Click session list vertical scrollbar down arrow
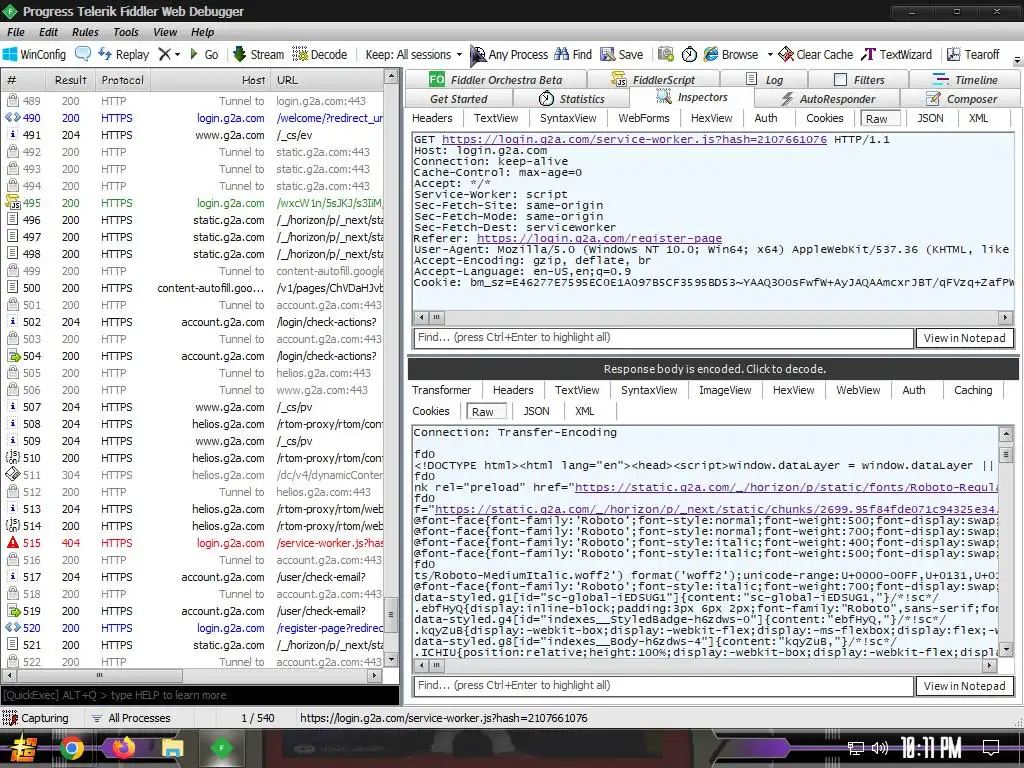This screenshot has height=768, width=1024. pyautogui.click(x=391, y=660)
